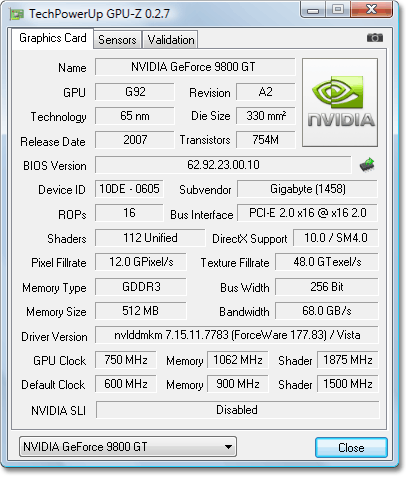The height and width of the screenshot is (478, 410).
Task: Minimize the GPU-Z window
Action: pos(312,9)
